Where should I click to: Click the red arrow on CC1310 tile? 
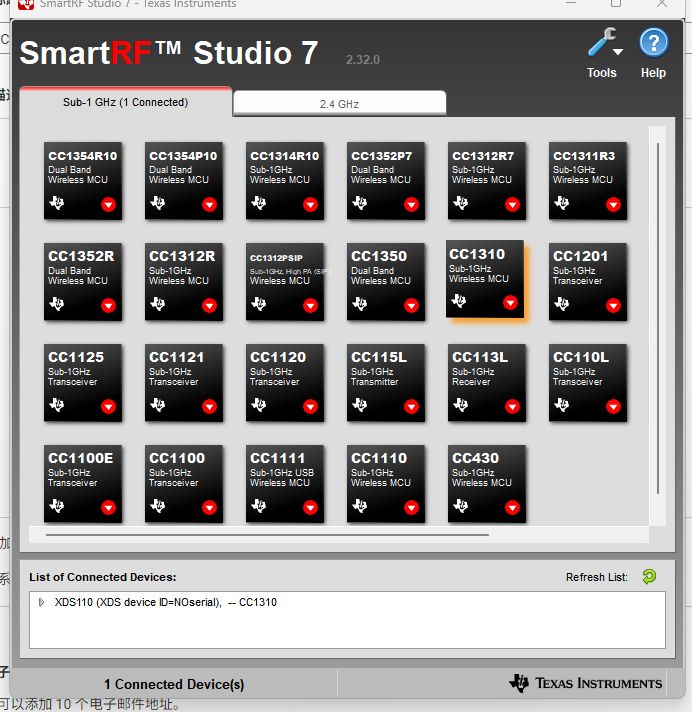(510, 302)
